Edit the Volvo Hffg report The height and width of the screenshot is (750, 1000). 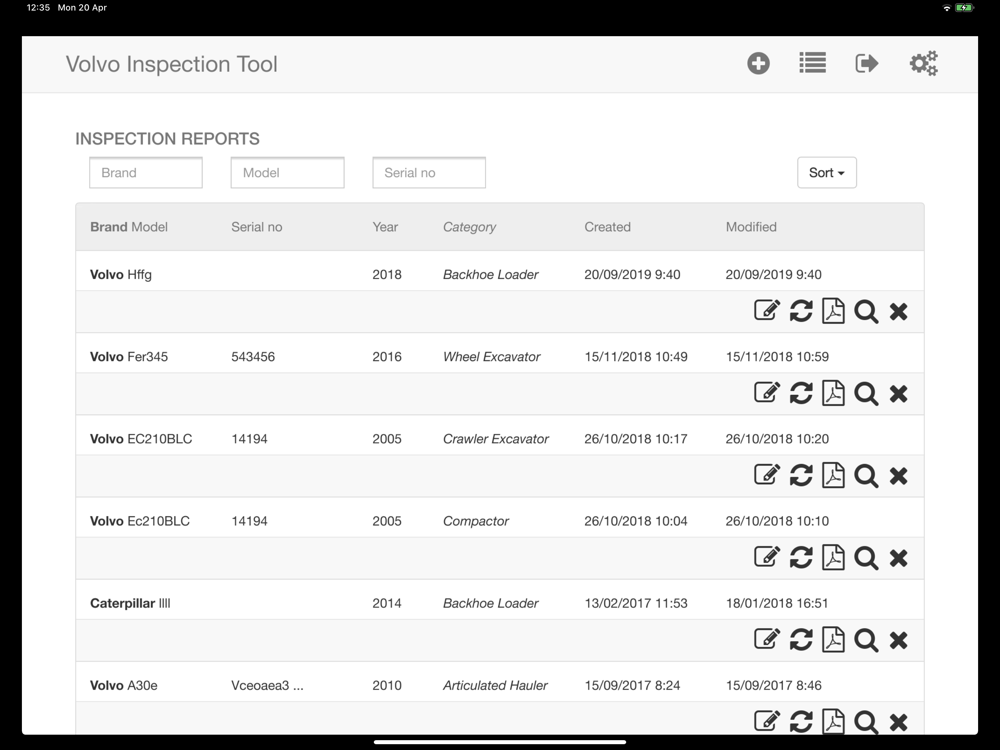[767, 311]
